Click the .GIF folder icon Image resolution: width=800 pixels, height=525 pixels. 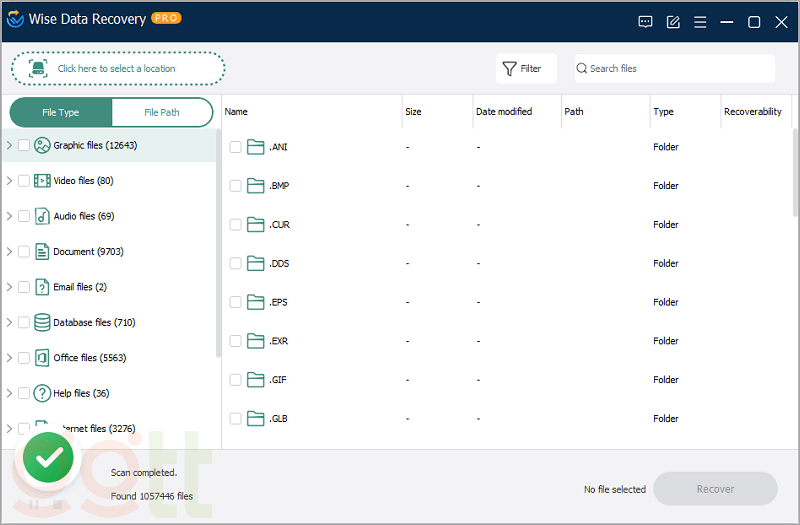click(256, 380)
